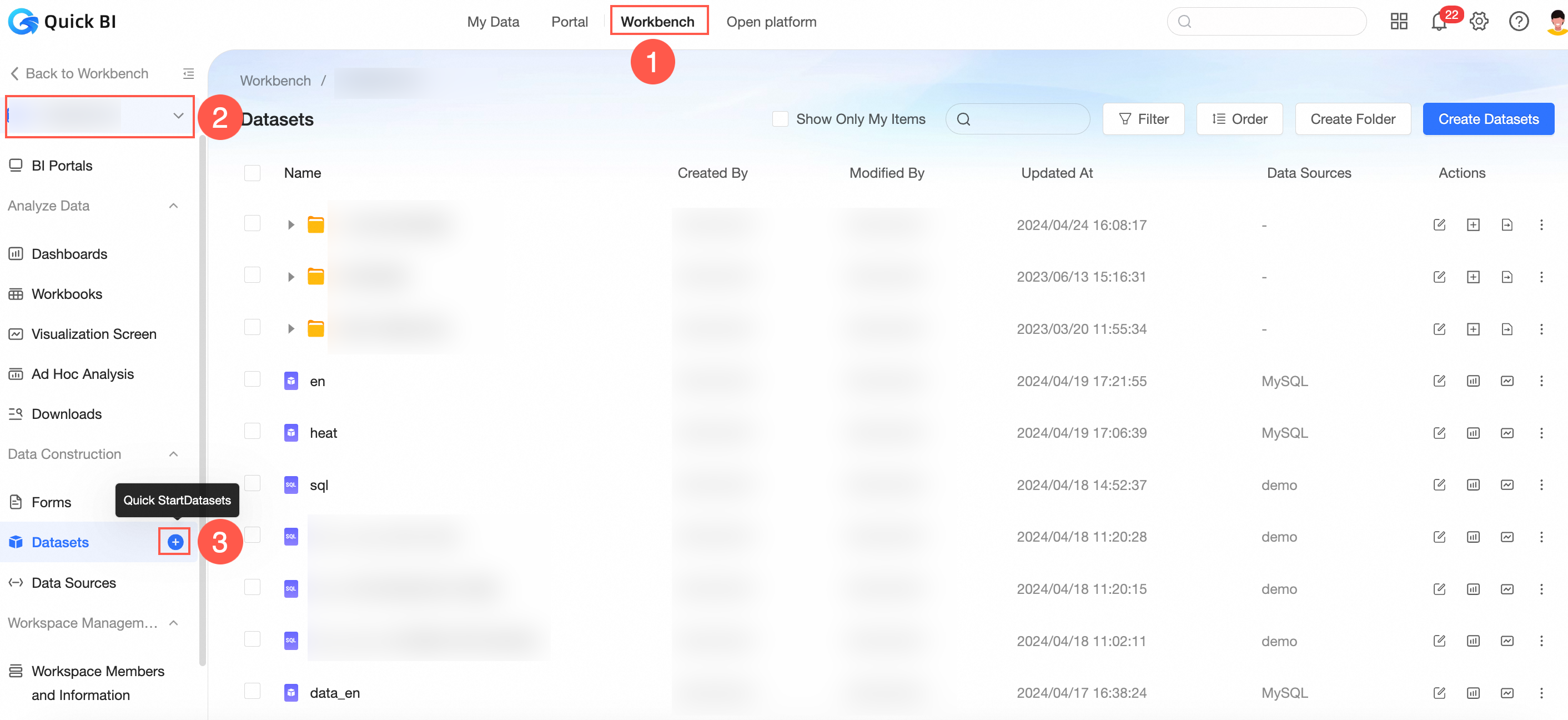Collapse the Analyze Data section
Screen dimensions: 1568x720
click(173, 206)
